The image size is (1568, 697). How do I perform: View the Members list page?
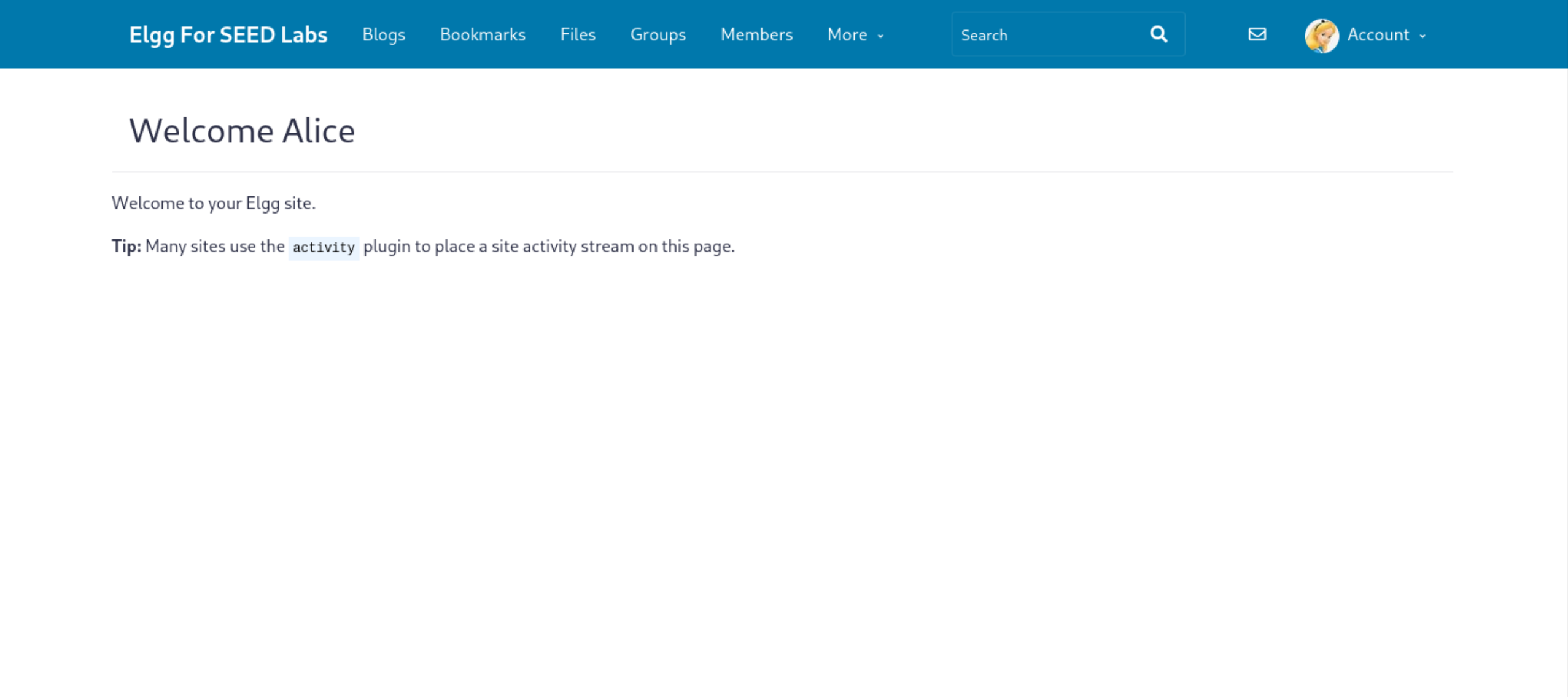coord(756,35)
